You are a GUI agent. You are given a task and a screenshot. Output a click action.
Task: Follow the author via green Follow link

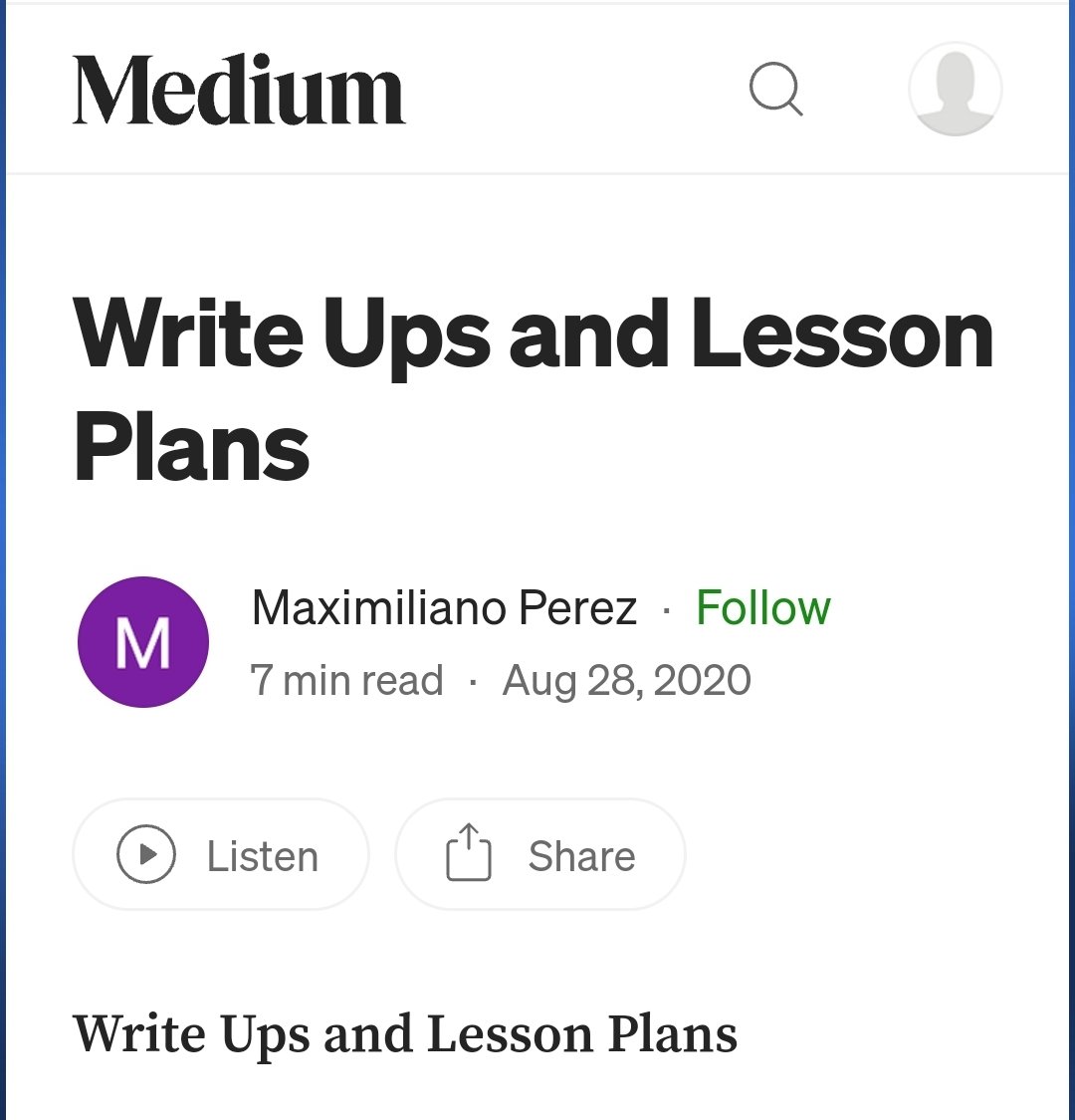pos(763,607)
